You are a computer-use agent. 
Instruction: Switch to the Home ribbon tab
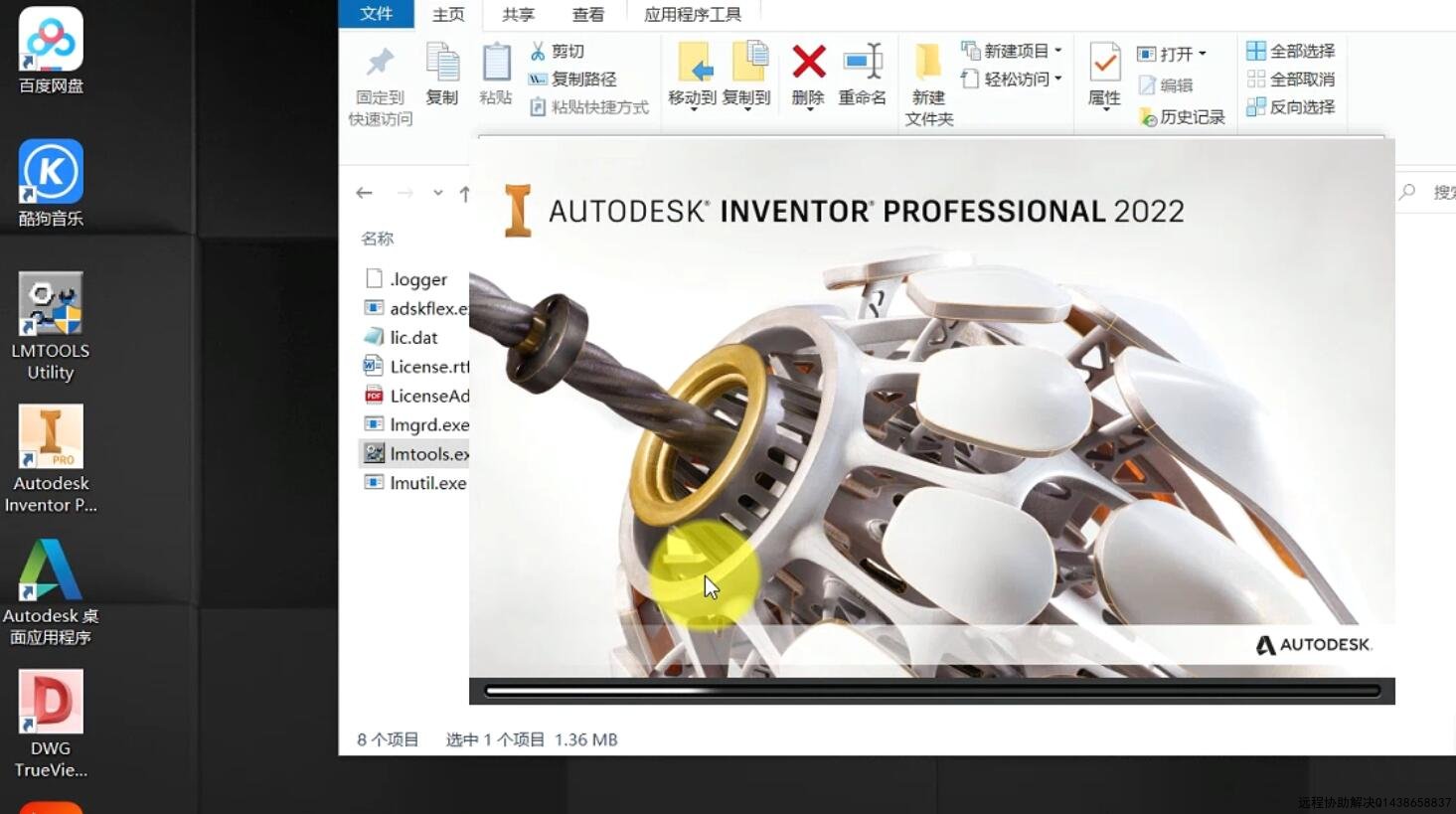pos(448,14)
